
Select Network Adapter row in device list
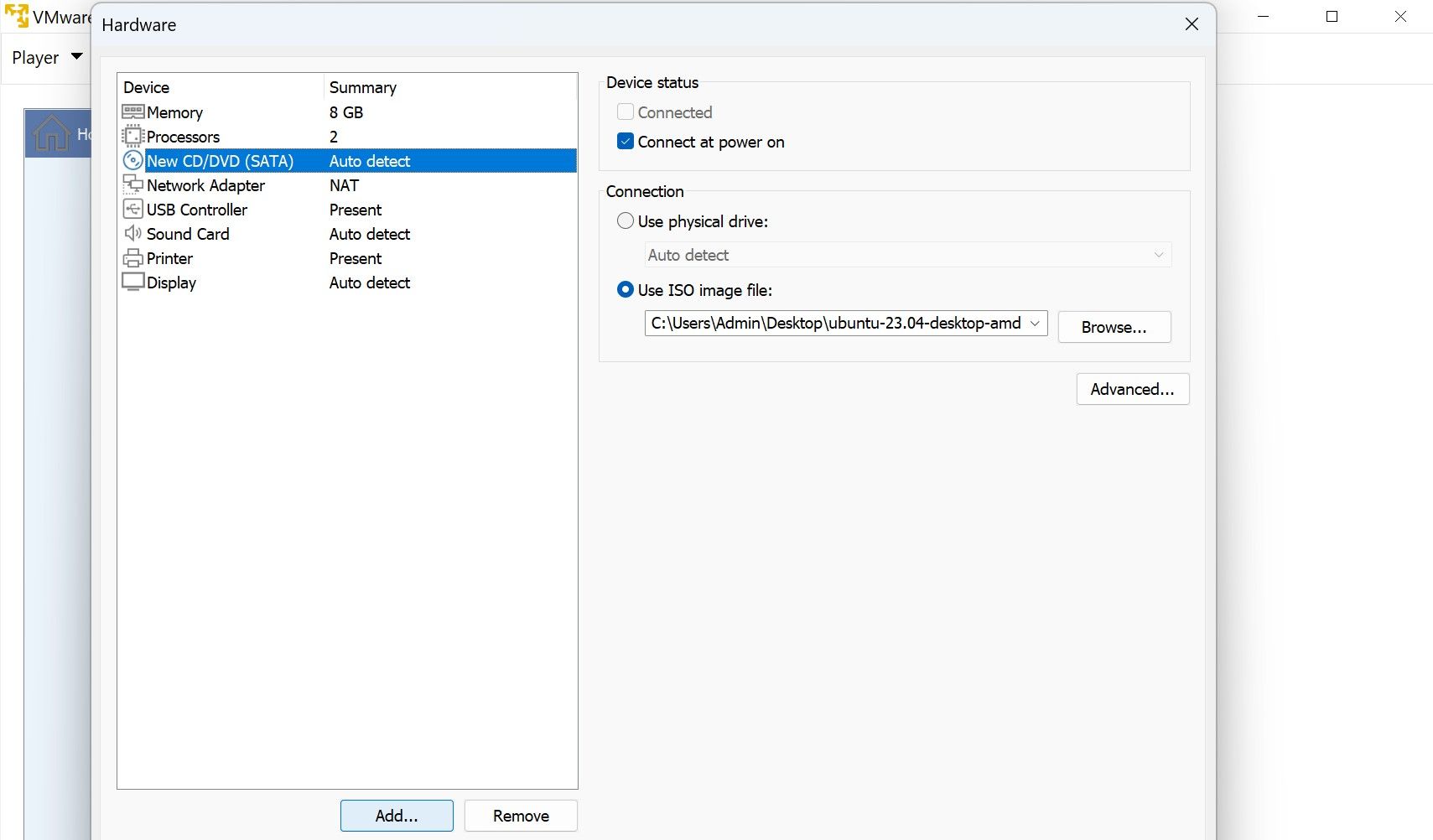click(x=205, y=185)
